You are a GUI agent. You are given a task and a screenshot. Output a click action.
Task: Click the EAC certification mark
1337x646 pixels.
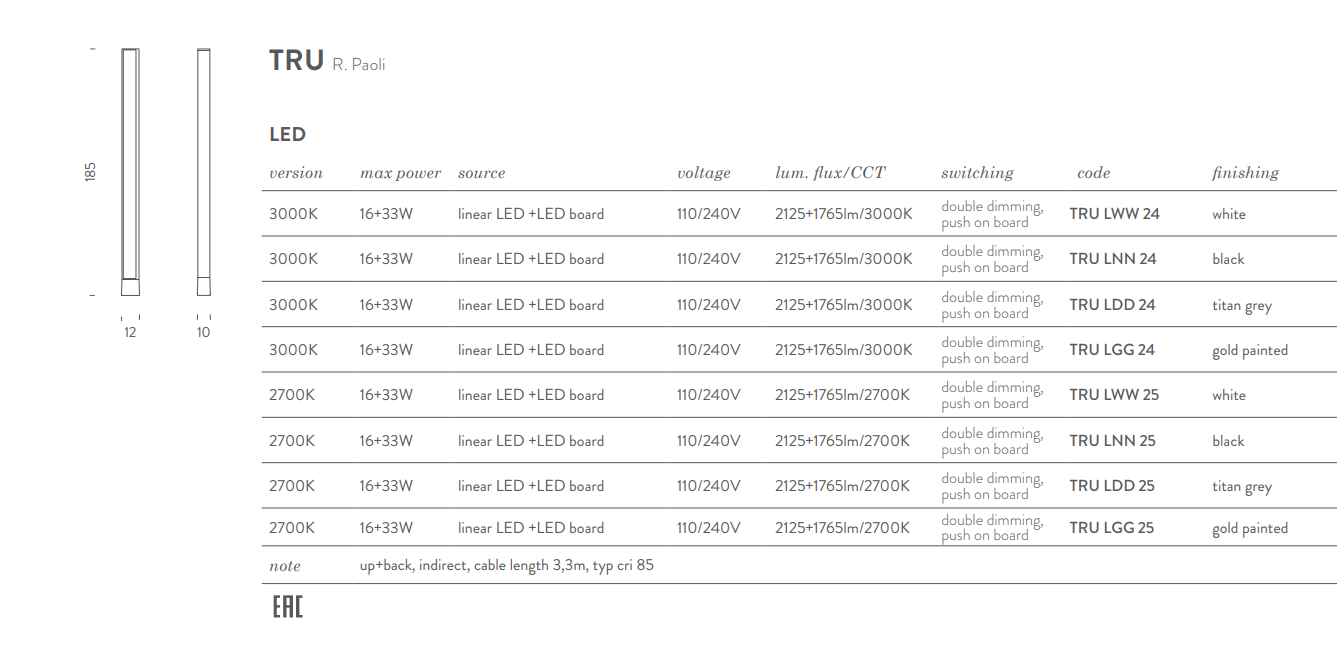point(288,606)
